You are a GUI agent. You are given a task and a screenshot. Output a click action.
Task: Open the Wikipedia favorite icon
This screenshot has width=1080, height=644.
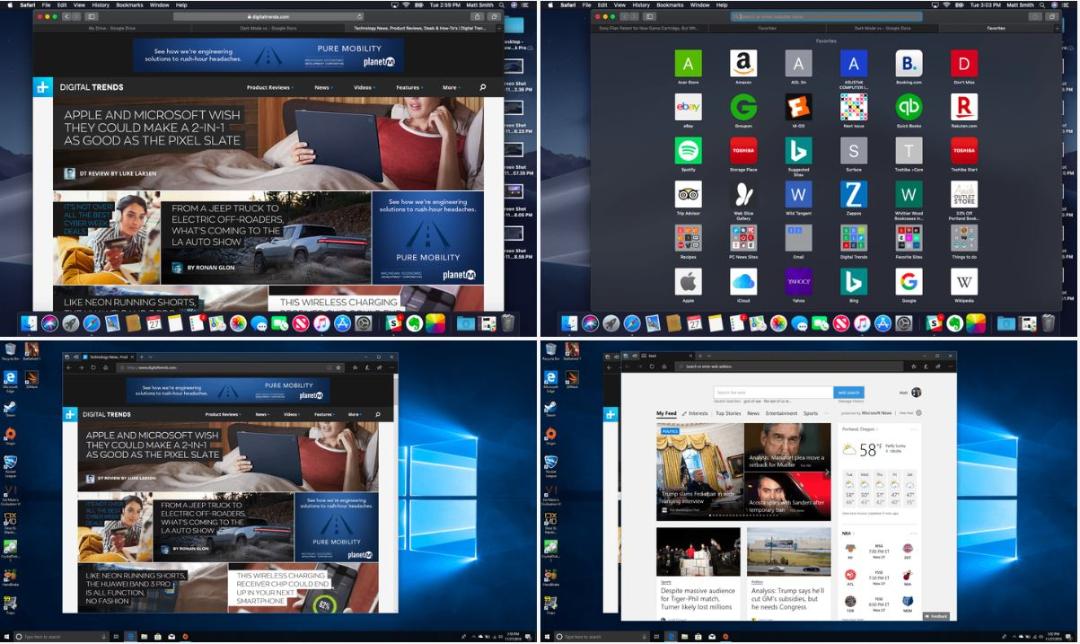964,282
